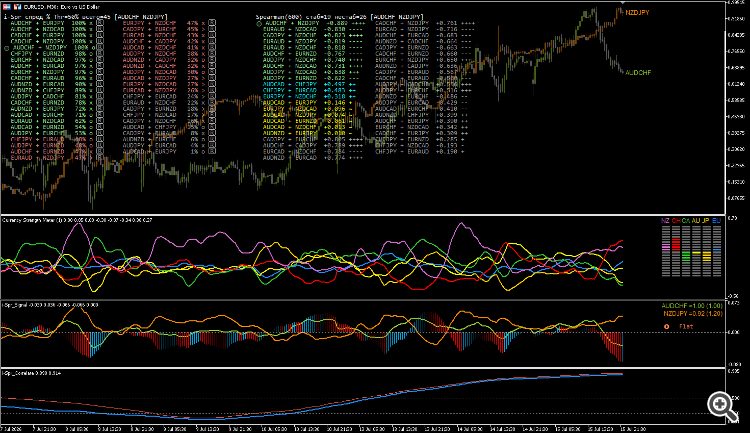Click the R button for CADCHF + EURAUD 96%
This screenshot has height=433, width=750.
pos(99,78)
